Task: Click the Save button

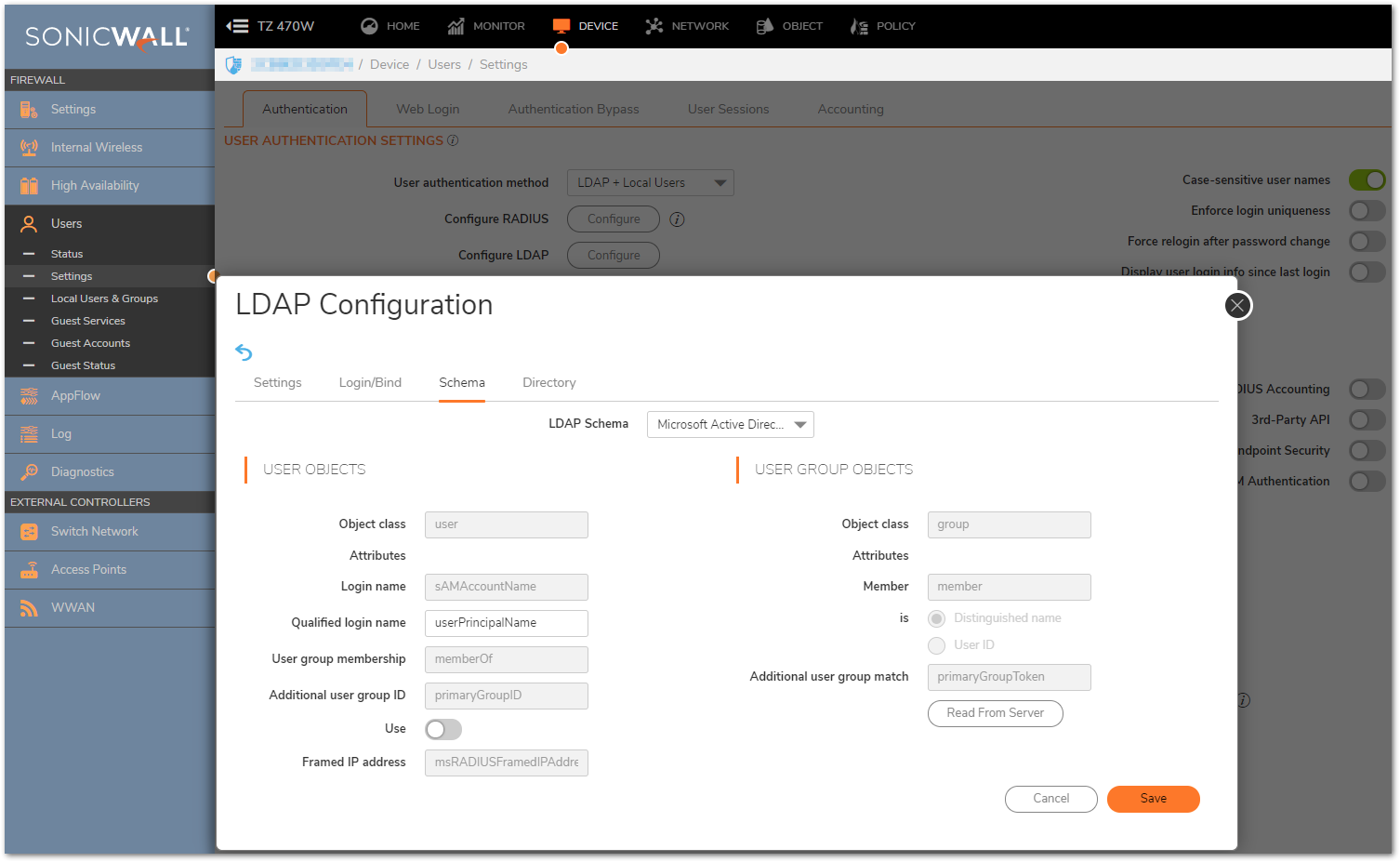Action: coord(1153,799)
